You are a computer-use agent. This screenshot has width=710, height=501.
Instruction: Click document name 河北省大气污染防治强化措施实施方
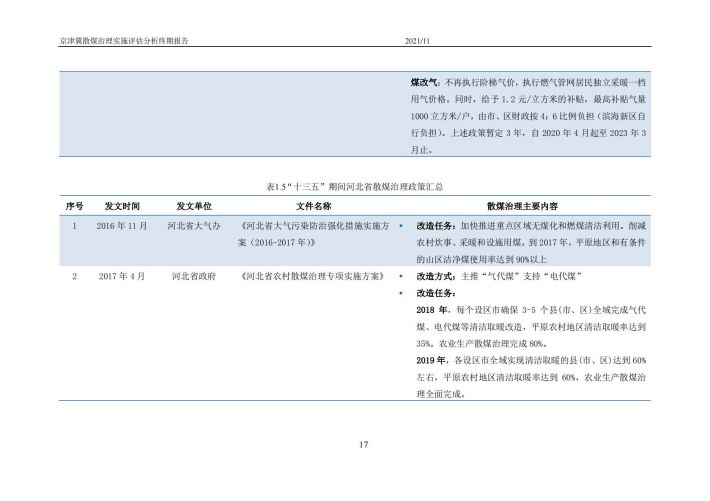click(x=313, y=226)
